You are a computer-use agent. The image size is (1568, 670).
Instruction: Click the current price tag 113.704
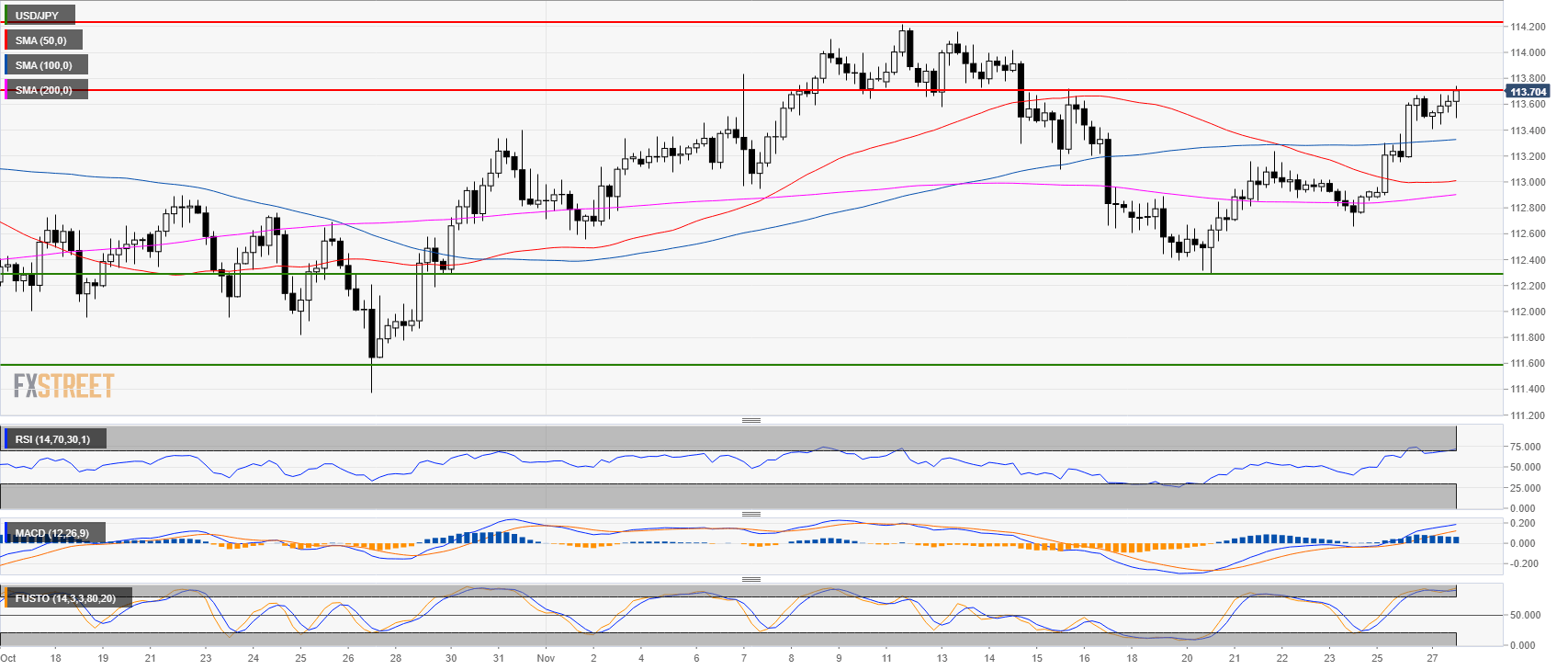coord(1528,92)
